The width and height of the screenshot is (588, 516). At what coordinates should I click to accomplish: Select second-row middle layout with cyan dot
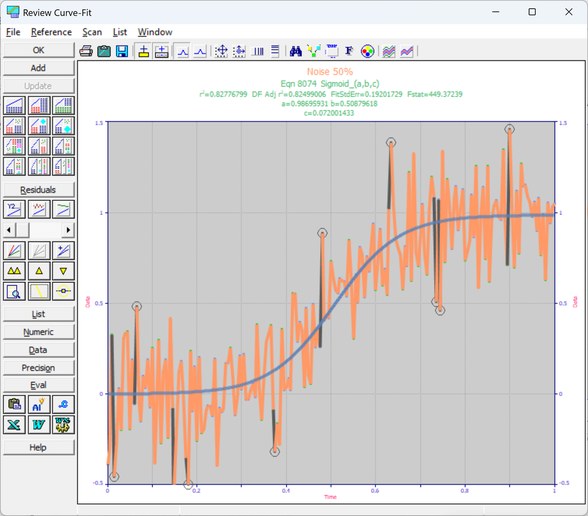[39, 126]
